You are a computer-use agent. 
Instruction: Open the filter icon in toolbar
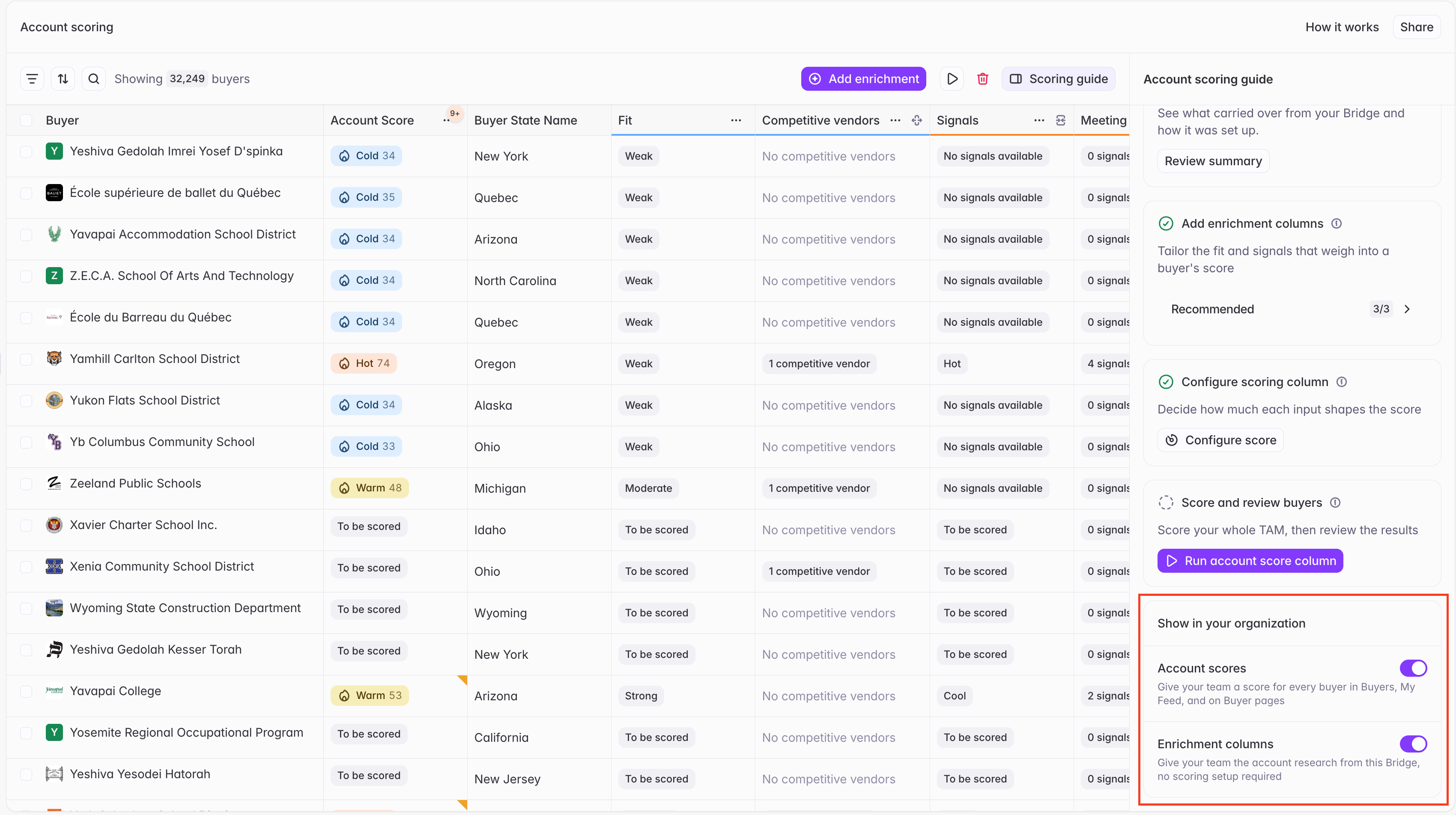coord(32,79)
